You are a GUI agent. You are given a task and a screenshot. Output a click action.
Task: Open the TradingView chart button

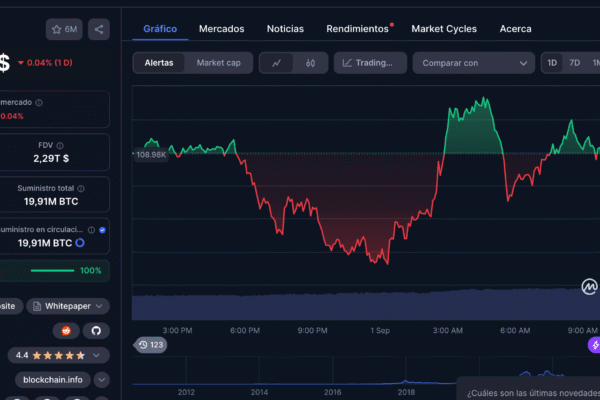pos(370,63)
